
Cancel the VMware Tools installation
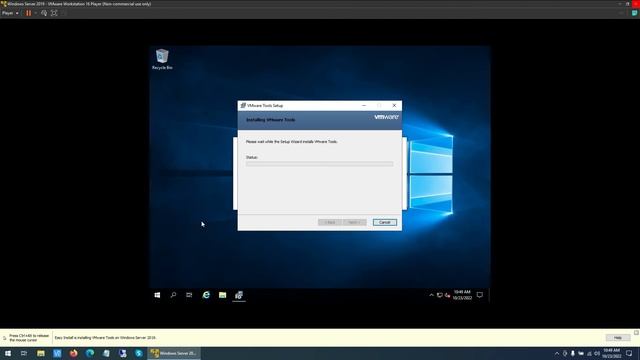click(384, 222)
